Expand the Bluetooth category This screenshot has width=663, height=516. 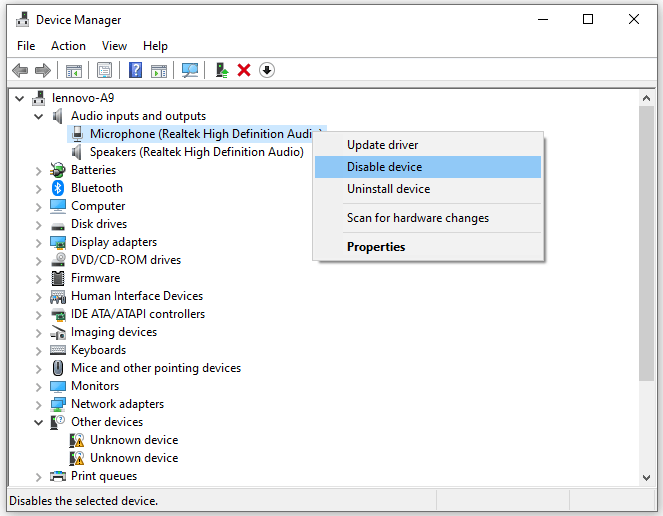[x=38, y=189]
